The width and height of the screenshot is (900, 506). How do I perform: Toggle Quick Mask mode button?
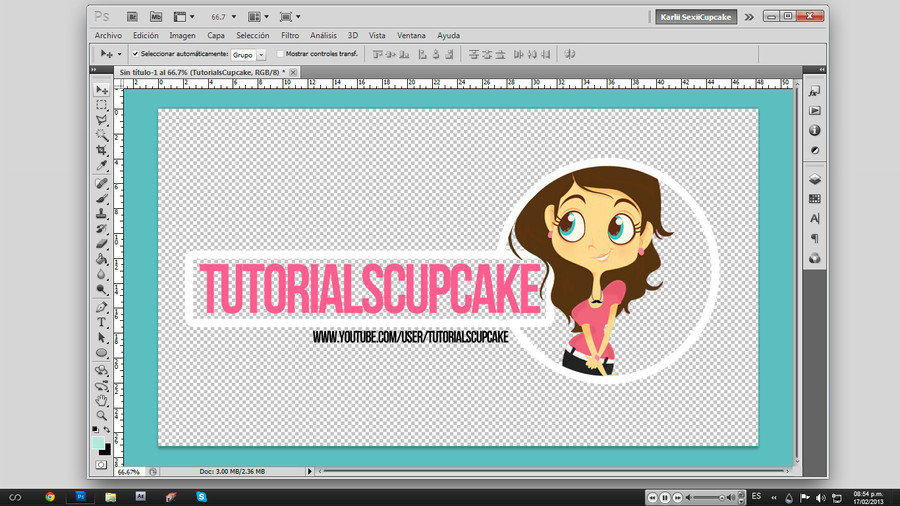point(101,465)
